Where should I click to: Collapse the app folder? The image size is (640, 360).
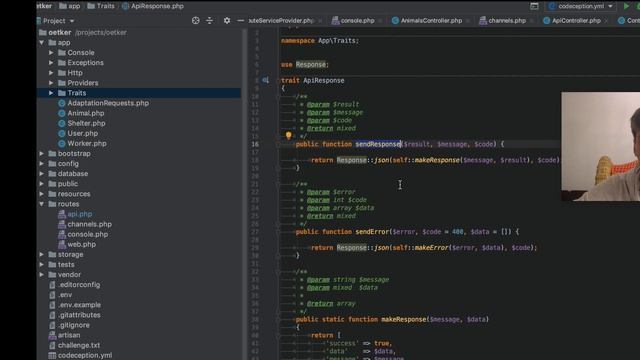pos(42,42)
